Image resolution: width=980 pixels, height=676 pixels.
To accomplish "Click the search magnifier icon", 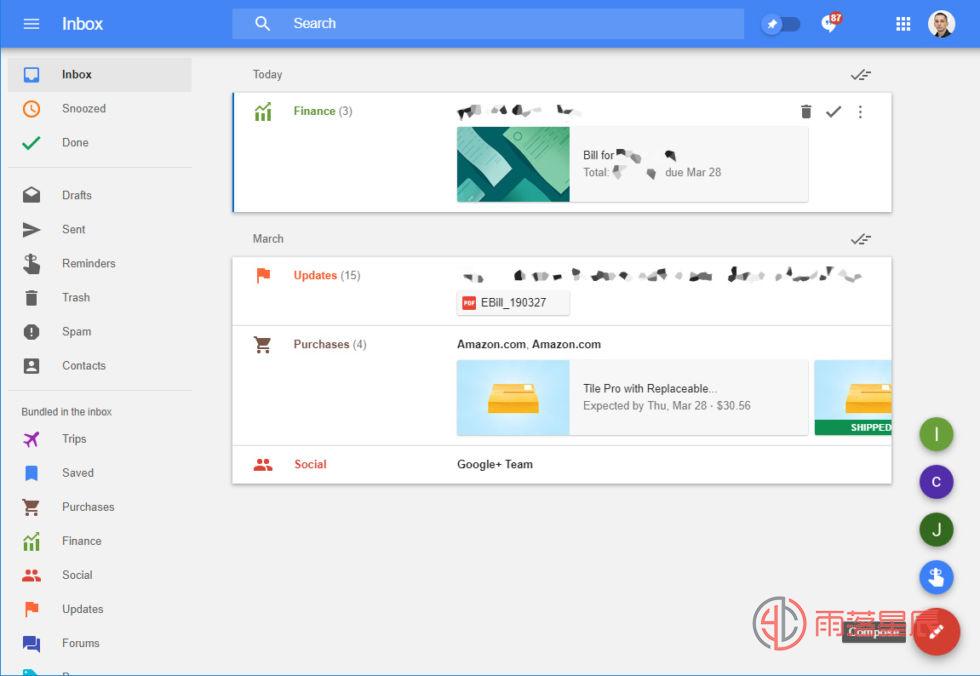I will [x=262, y=24].
